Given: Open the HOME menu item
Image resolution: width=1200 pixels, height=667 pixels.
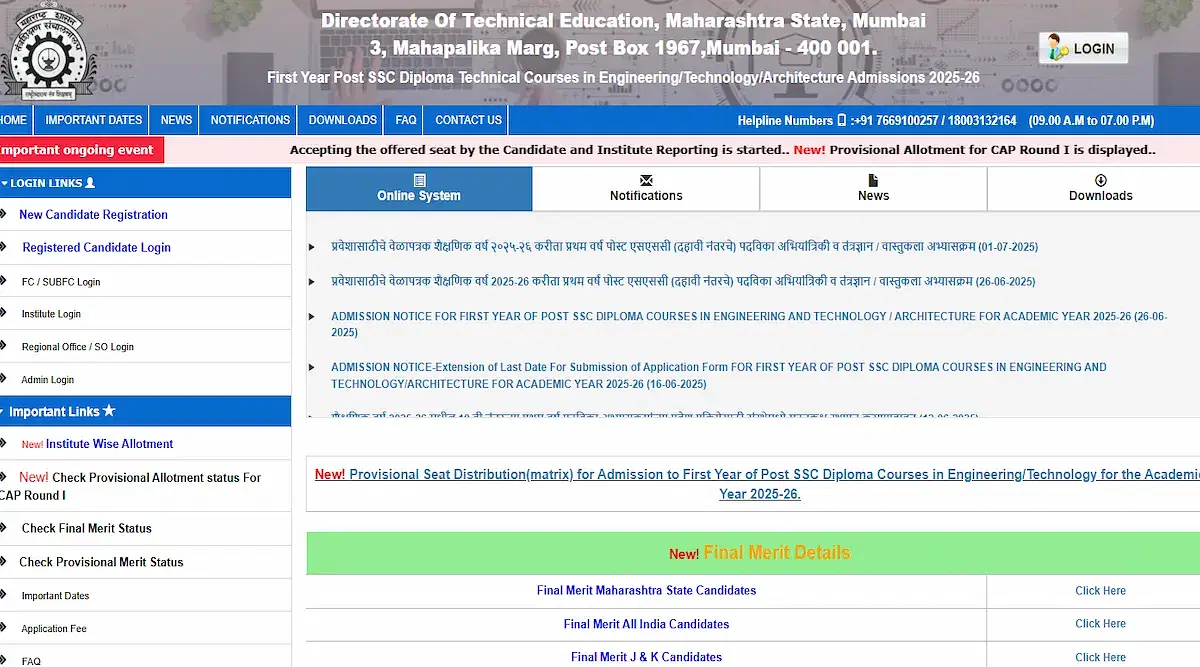Looking at the screenshot, I should point(14,120).
